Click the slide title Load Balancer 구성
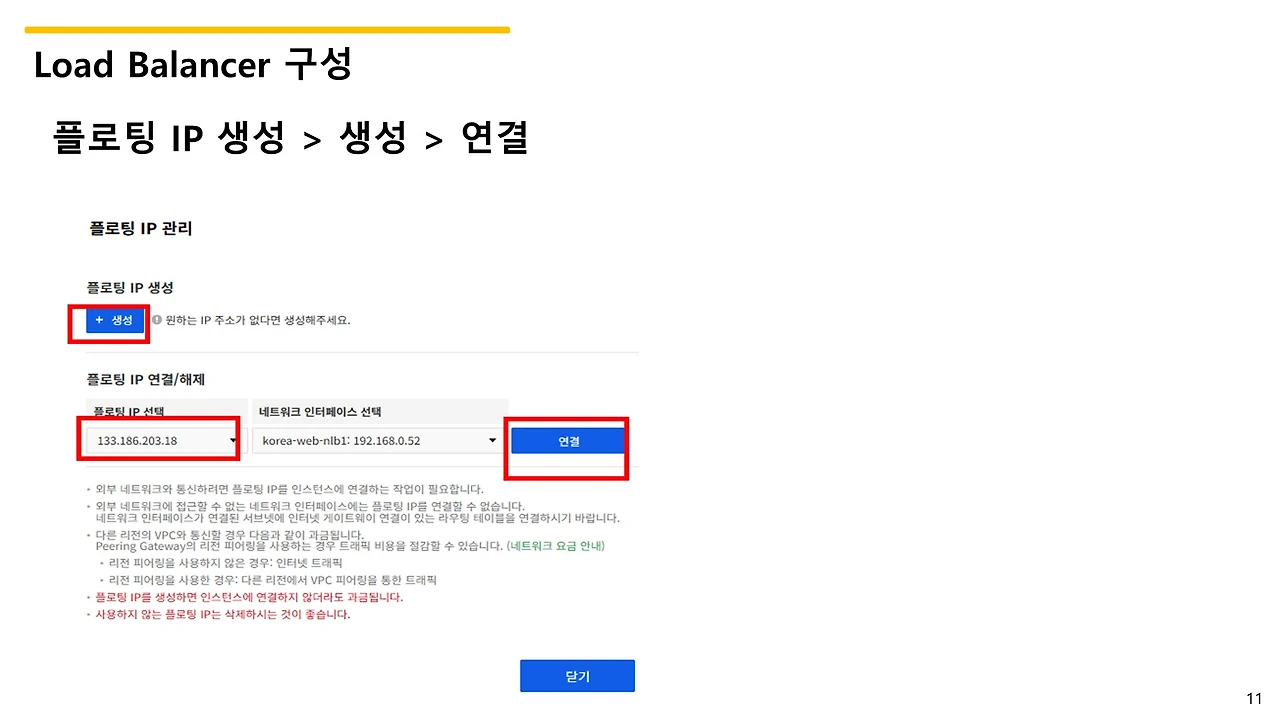This screenshot has height=720, width=1280. click(x=192, y=64)
